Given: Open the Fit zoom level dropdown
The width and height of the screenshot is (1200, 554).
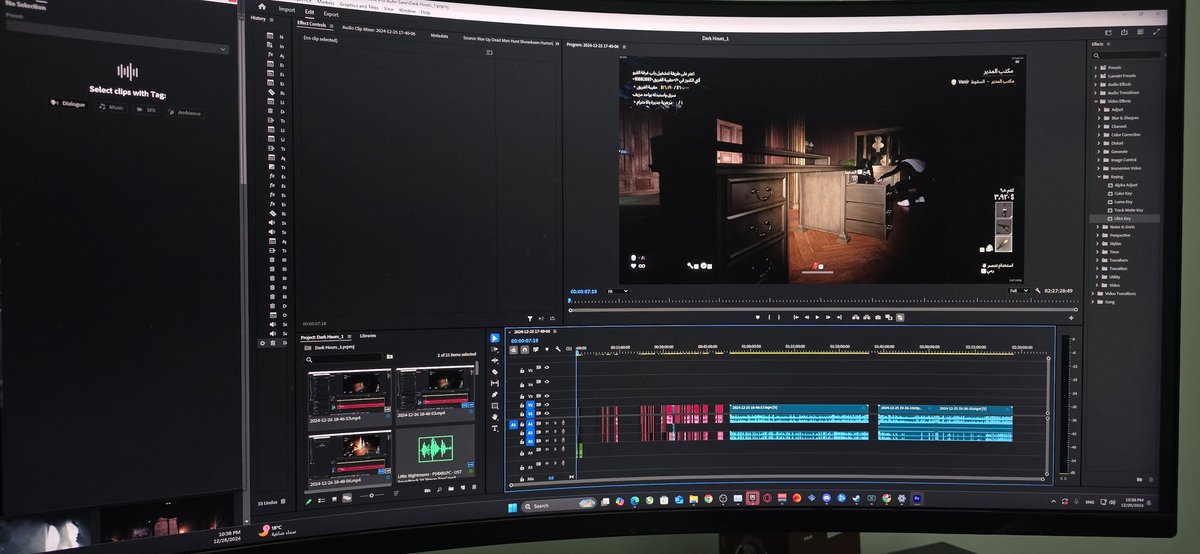Looking at the screenshot, I should tap(620, 291).
